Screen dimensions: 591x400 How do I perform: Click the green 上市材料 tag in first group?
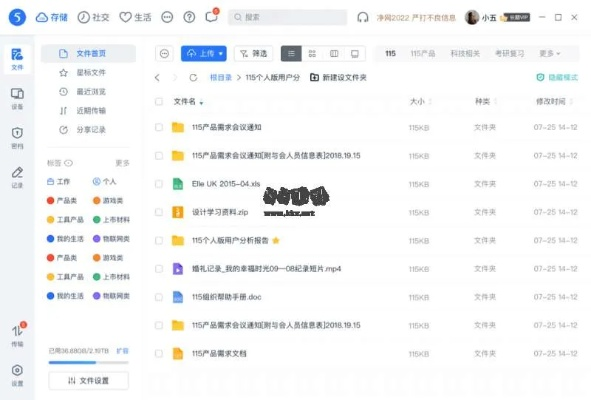(111, 219)
